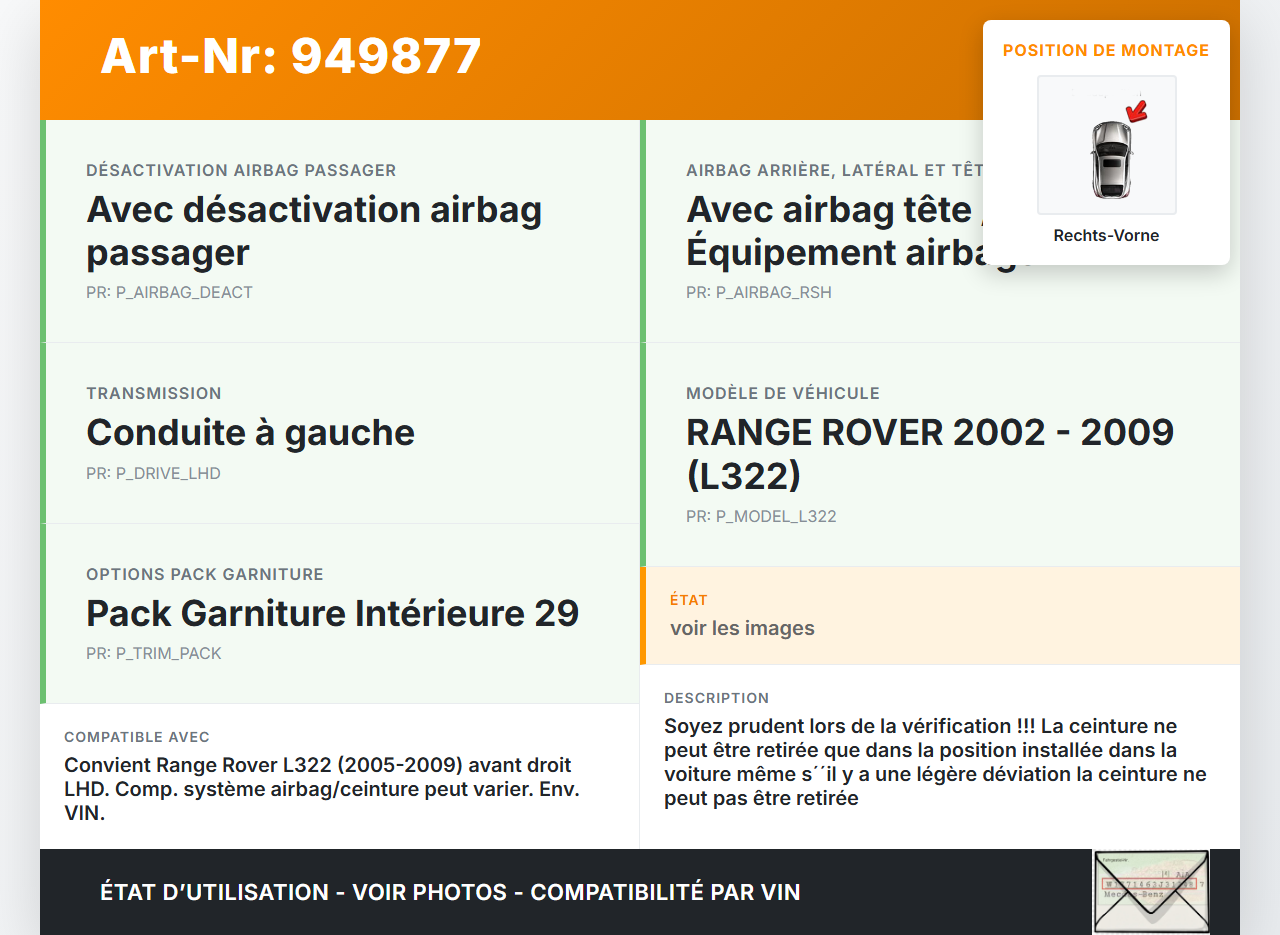Click COMPATIBILITÉ PAR VIN in the footer

tap(666, 891)
